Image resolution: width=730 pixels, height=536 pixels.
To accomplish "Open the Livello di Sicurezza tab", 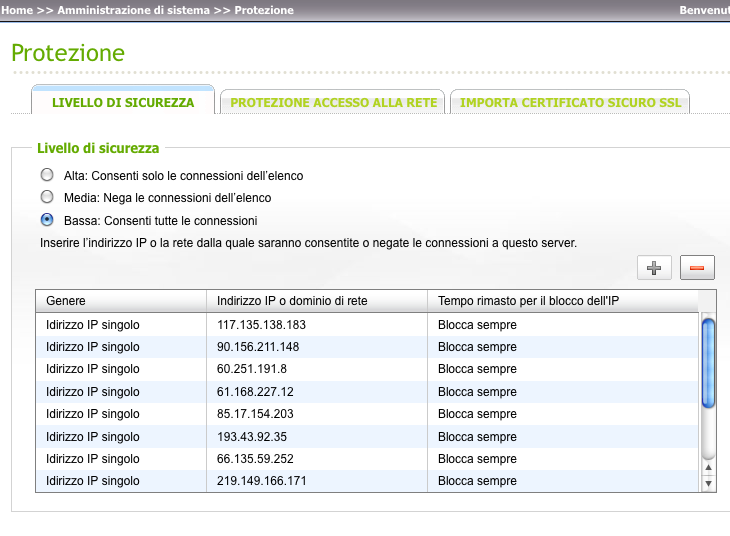I will [123, 102].
